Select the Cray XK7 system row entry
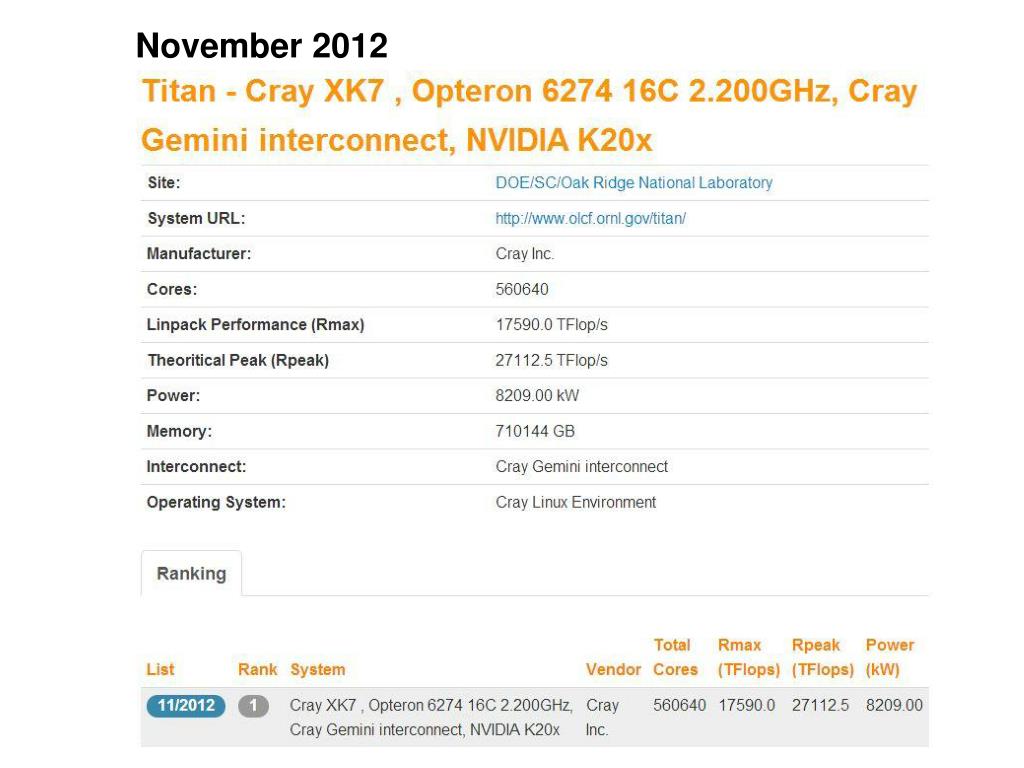This screenshot has width=1024, height=768. 431,717
